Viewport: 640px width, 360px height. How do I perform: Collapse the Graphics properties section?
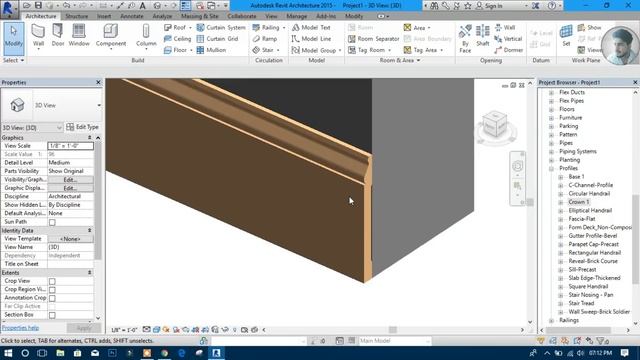(x=89, y=138)
